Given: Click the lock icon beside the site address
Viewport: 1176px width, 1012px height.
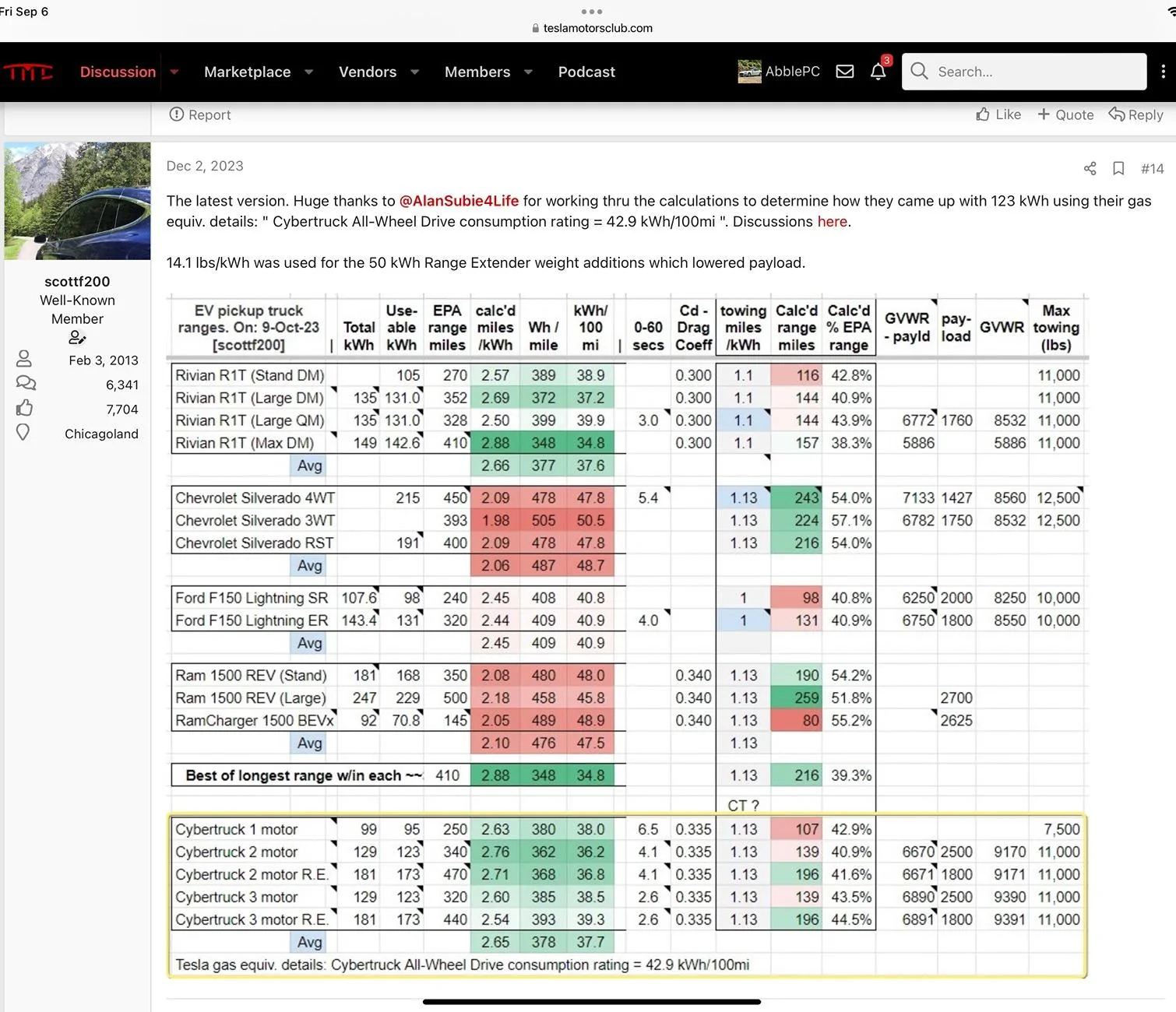Looking at the screenshot, I should point(535,28).
